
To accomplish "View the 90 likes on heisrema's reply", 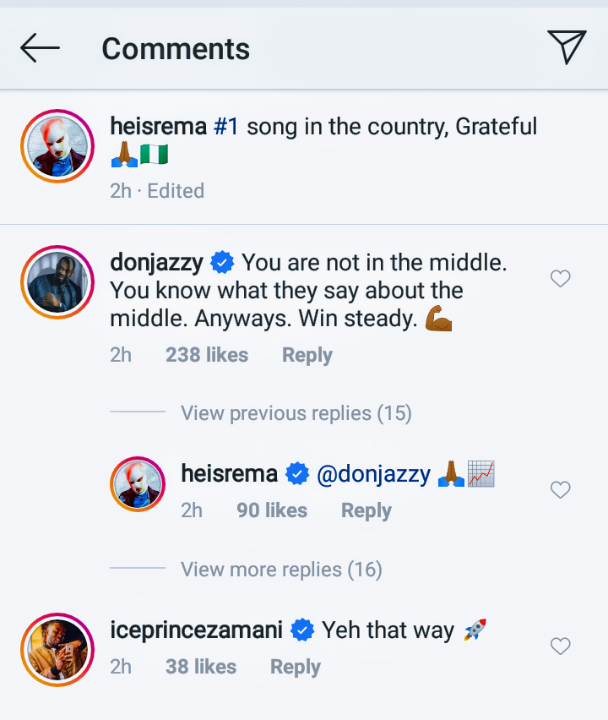I will pos(272,510).
